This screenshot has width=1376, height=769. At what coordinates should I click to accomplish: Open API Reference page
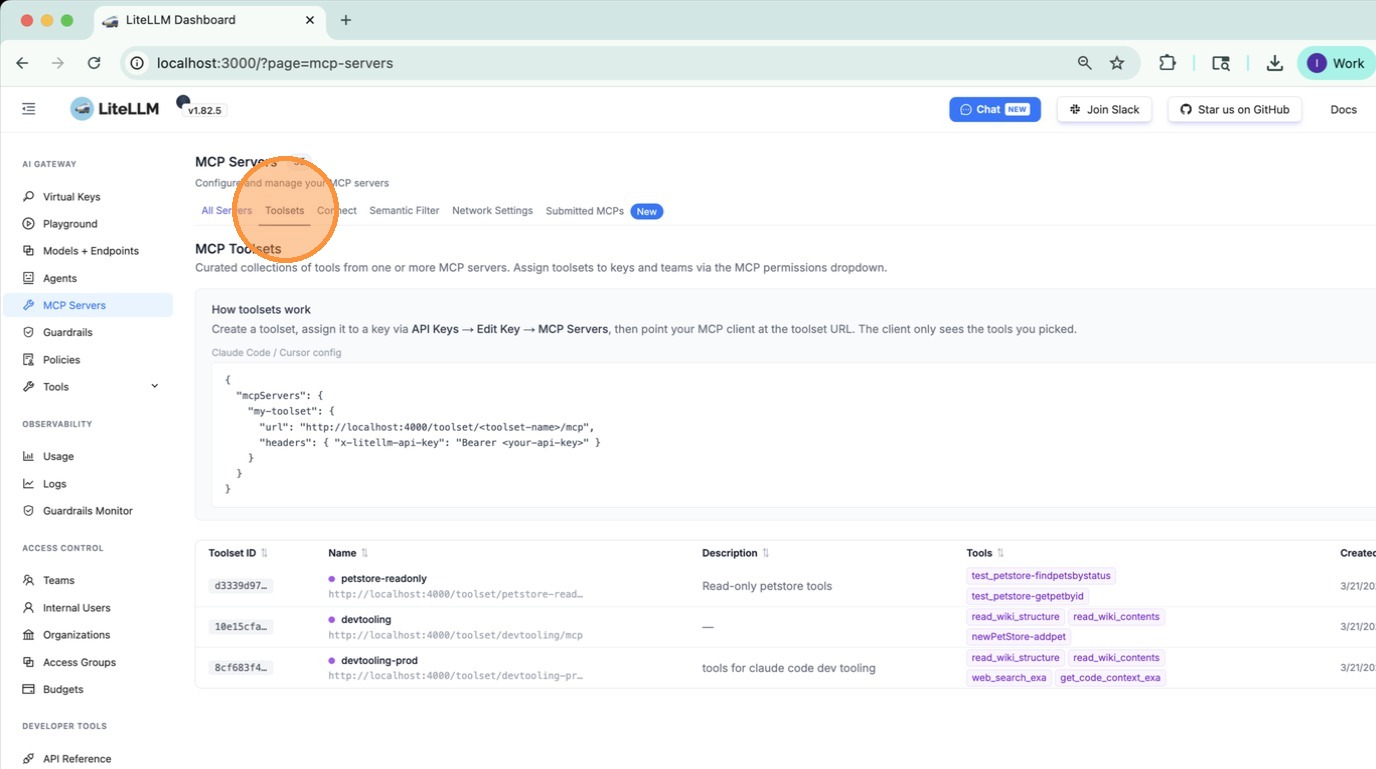(x=77, y=759)
